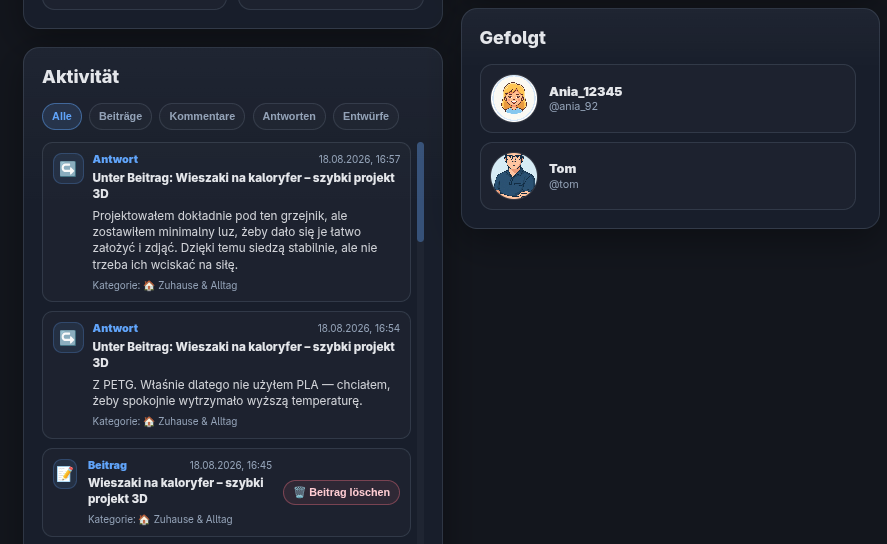Click the Aktivität heading
Viewport: 887px width, 544px height.
(x=81, y=77)
